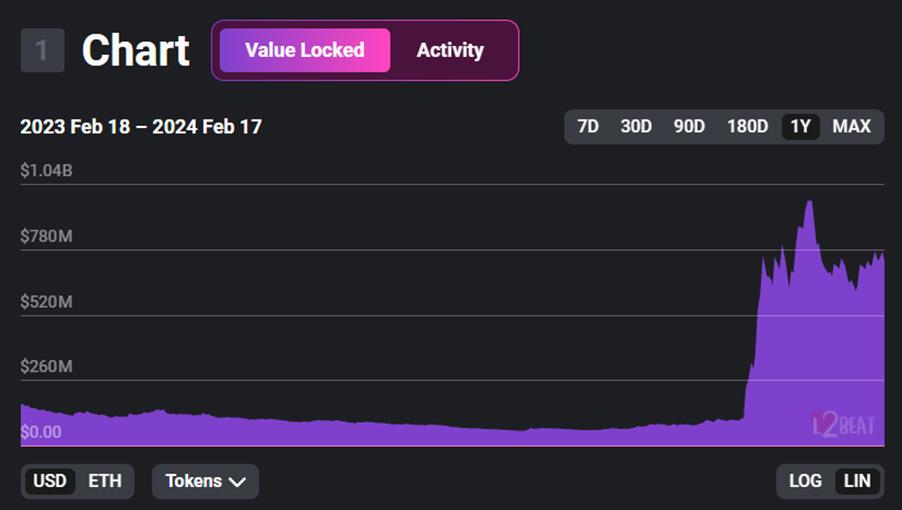Switch chart scale to LIN
Viewport: 902px width, 510px height.
[857, 481]
